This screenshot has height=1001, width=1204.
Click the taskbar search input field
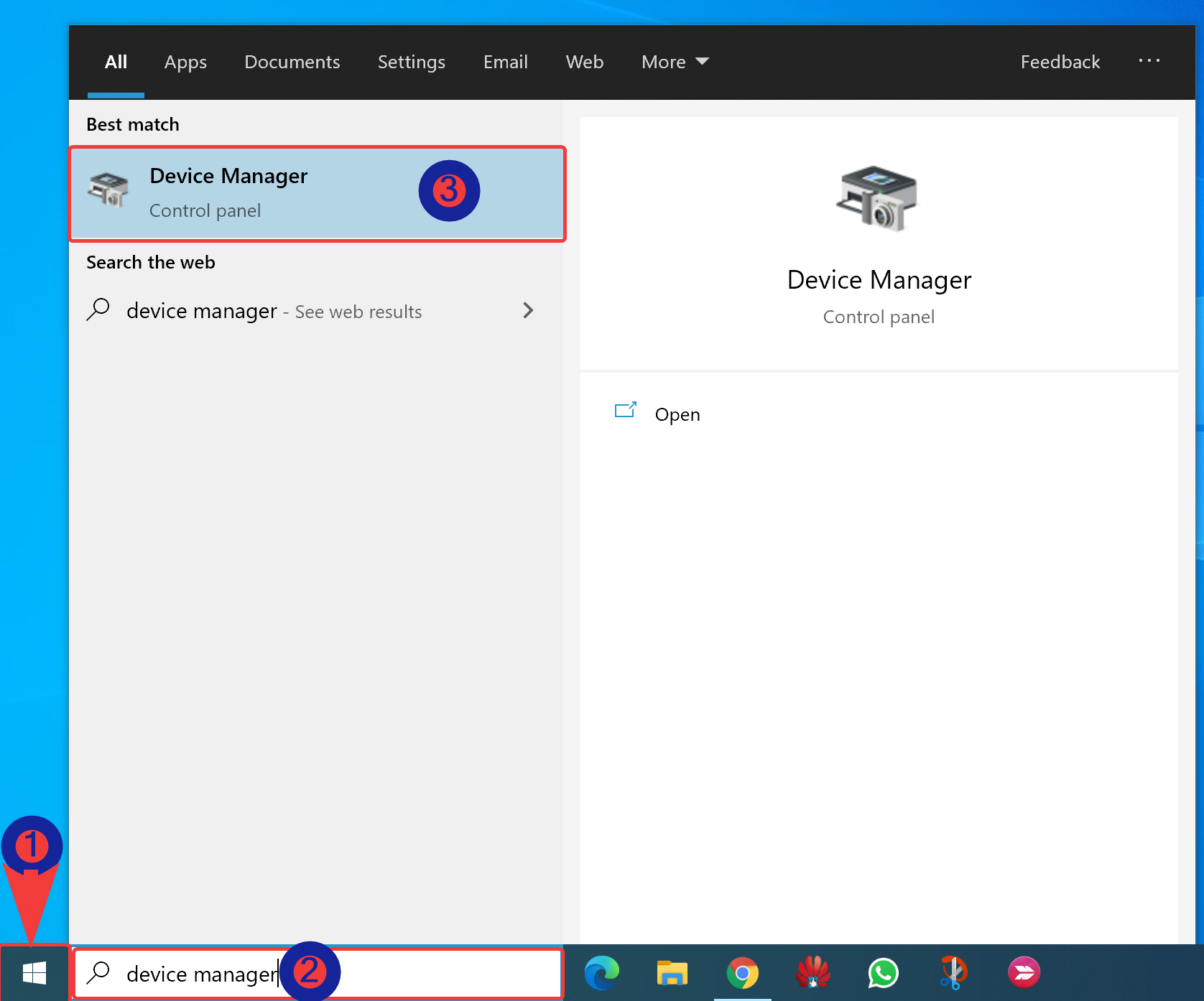(x=318, y=973)
